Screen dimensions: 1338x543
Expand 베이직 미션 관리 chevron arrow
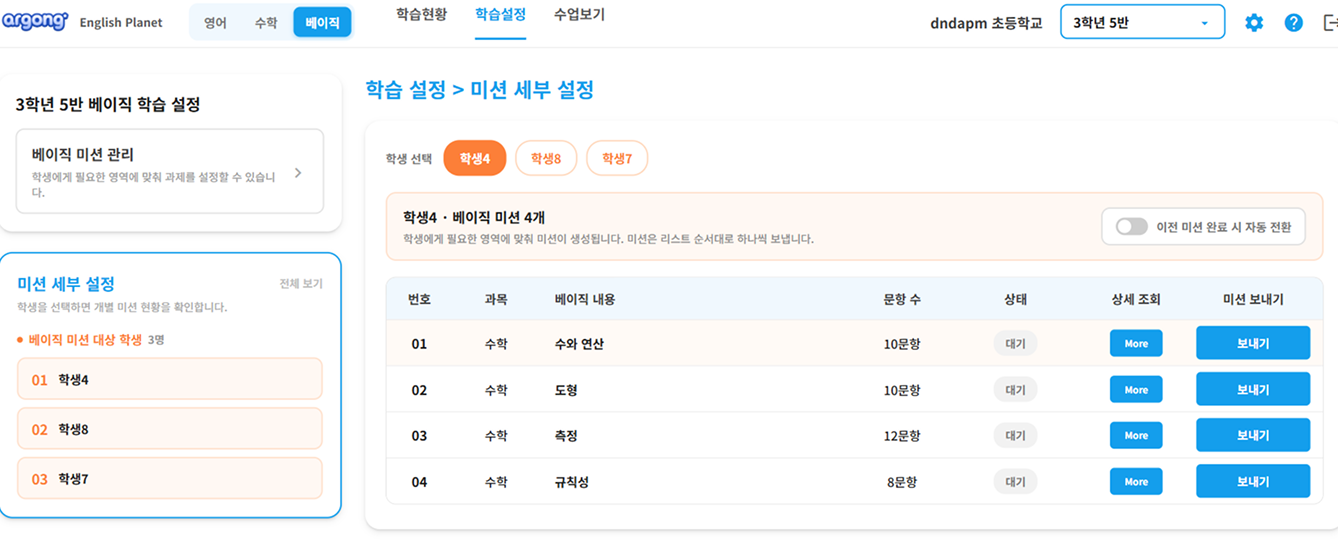click(x=298, y=173)
